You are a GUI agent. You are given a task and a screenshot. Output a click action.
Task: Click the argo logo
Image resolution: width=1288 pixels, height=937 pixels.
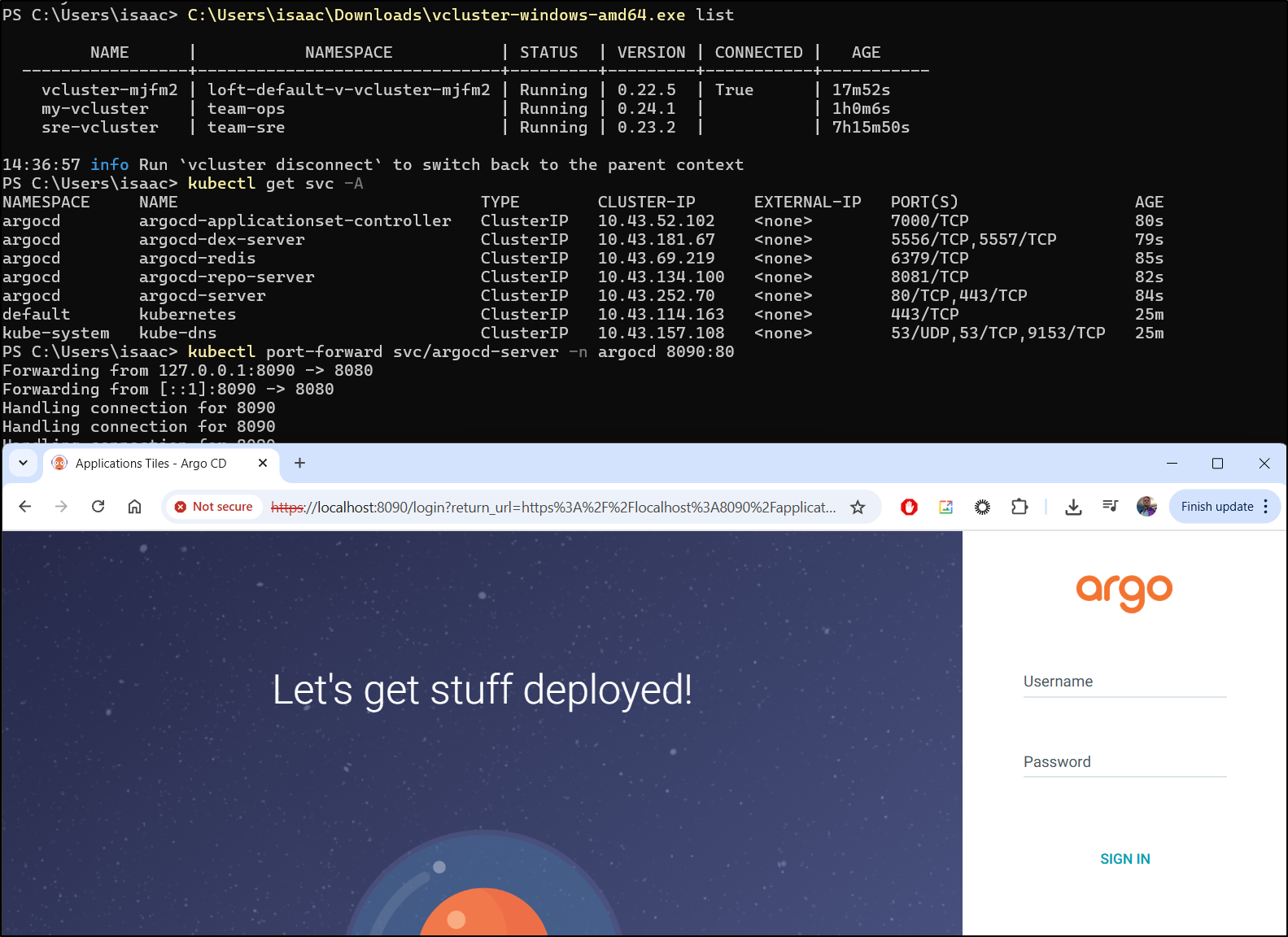1124,593
